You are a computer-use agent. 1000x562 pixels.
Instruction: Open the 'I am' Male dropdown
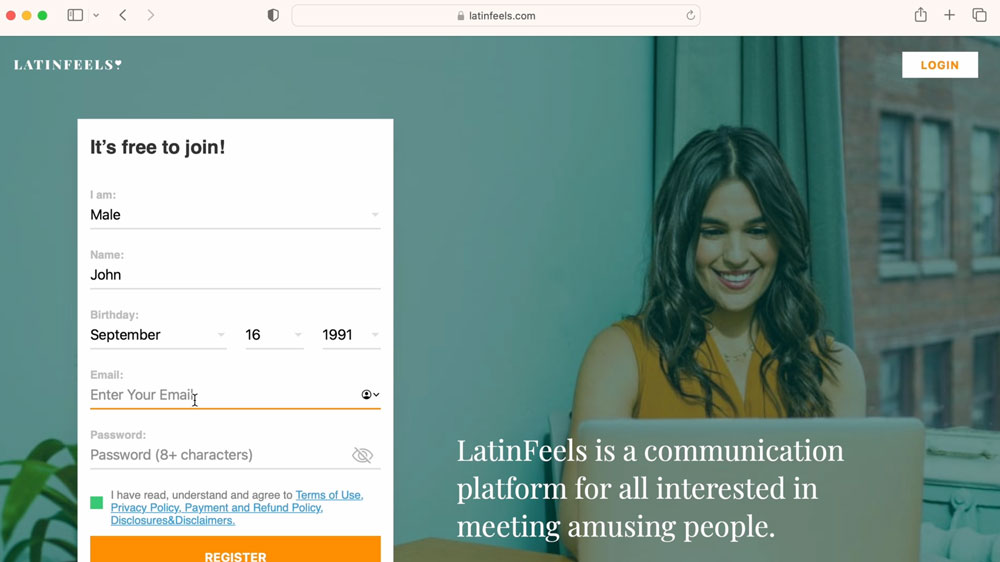(x=235, y=215)
